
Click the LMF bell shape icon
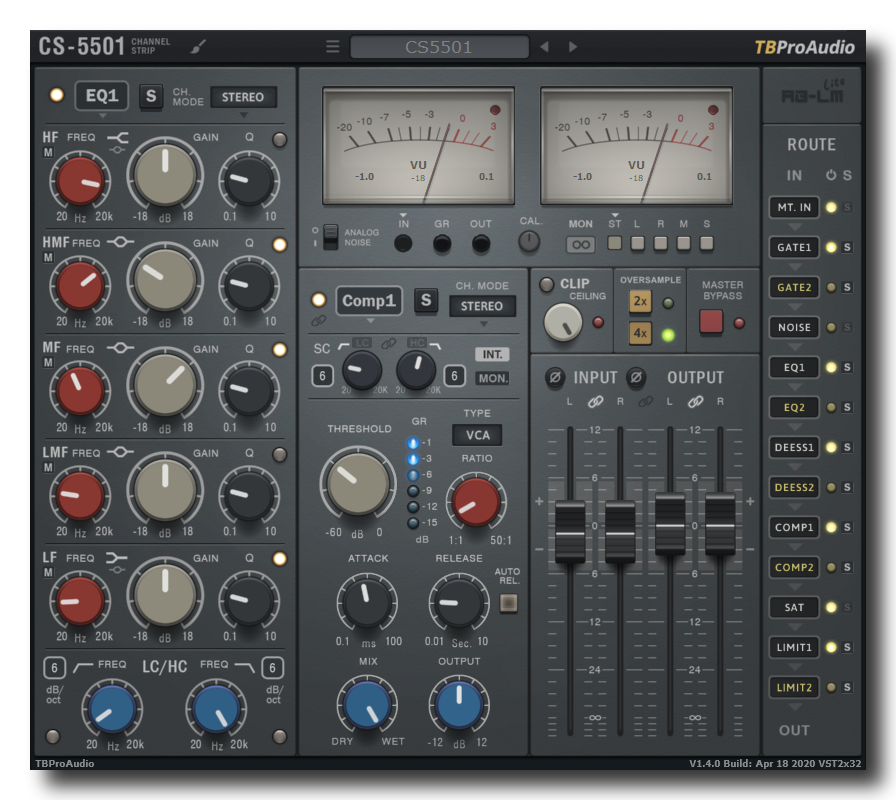click(121, 452)
